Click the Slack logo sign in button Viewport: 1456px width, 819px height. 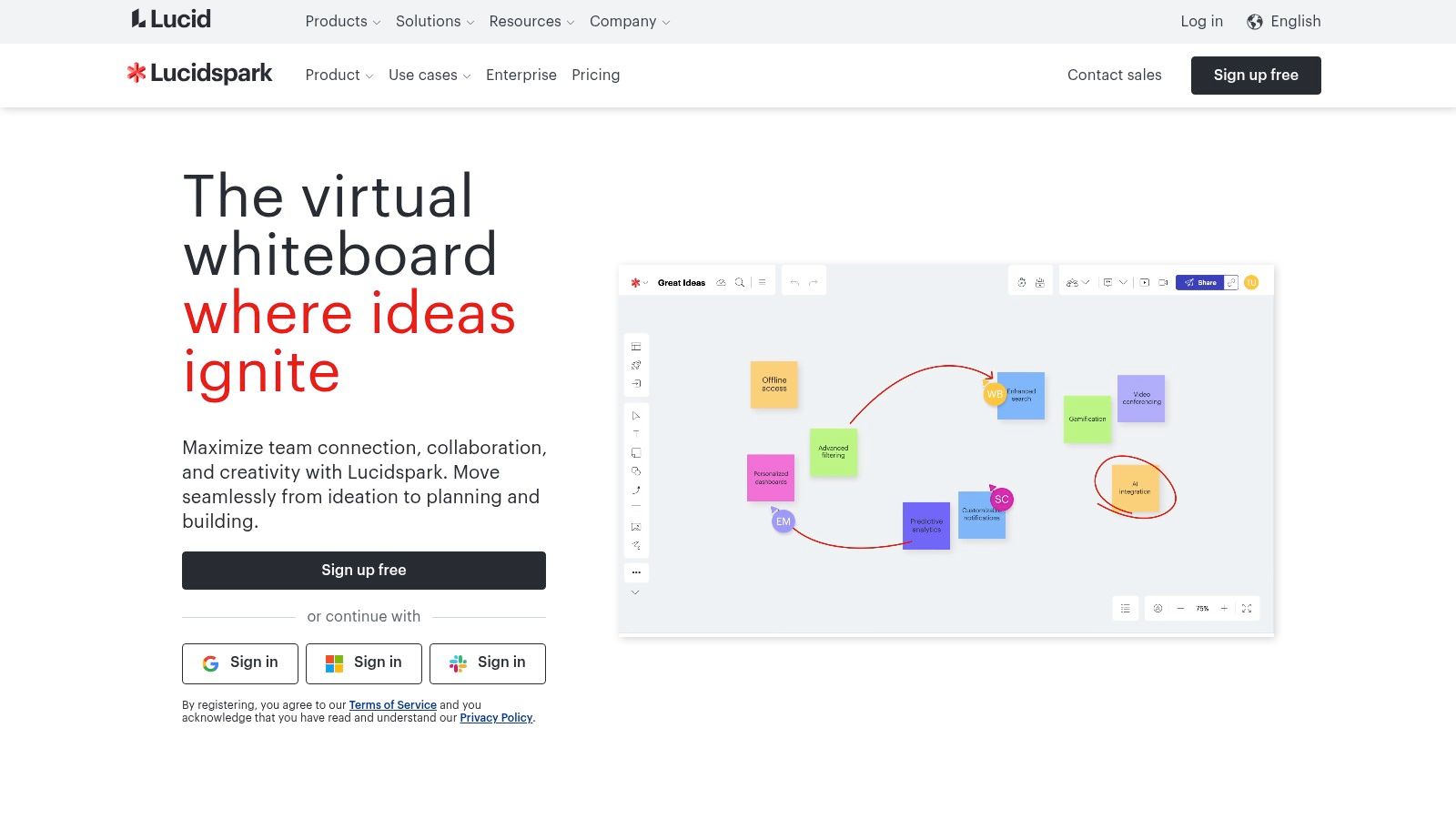[488, 663]
